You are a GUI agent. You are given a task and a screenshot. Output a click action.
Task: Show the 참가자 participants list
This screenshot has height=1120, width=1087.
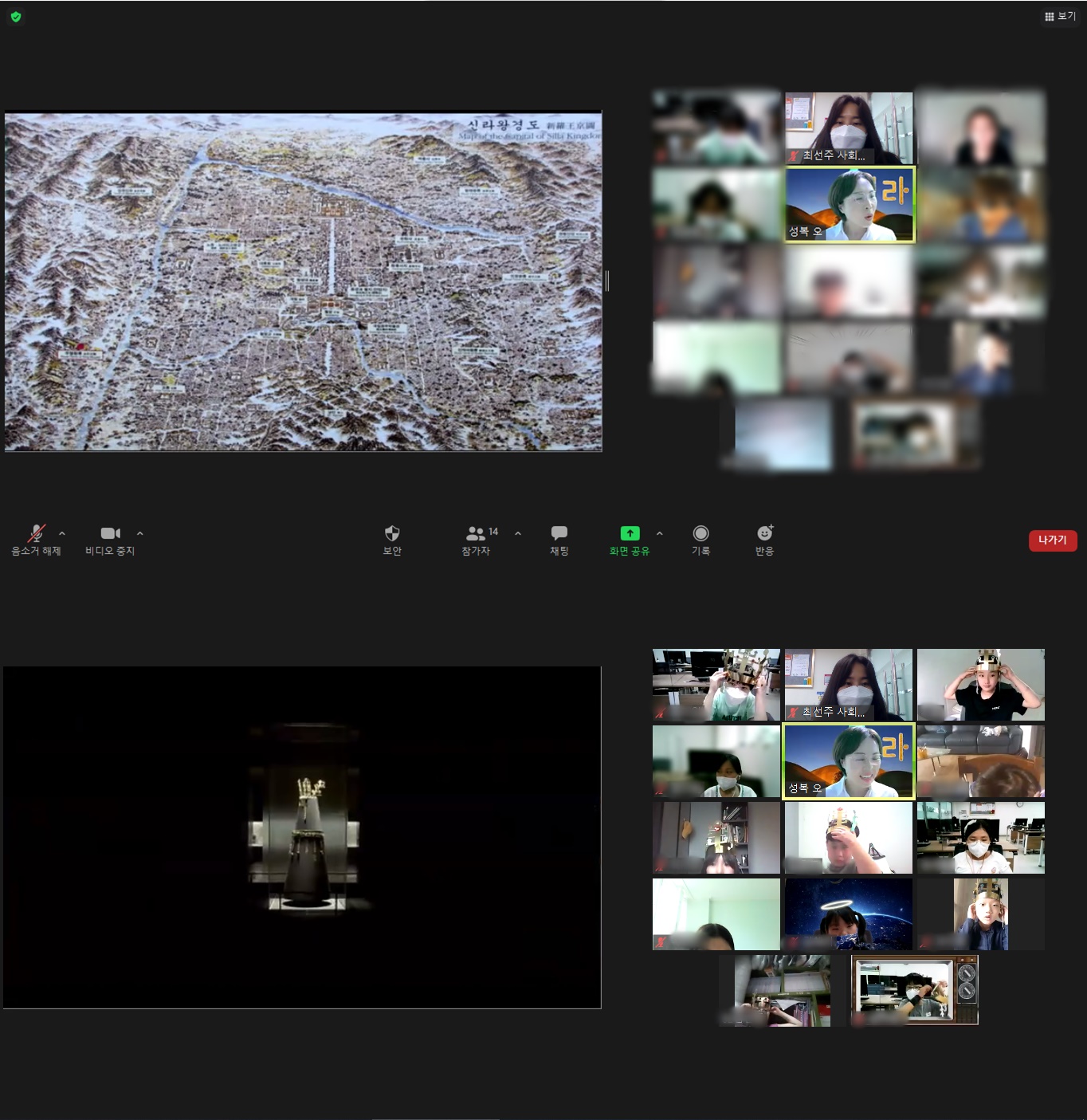click(477, 534)
